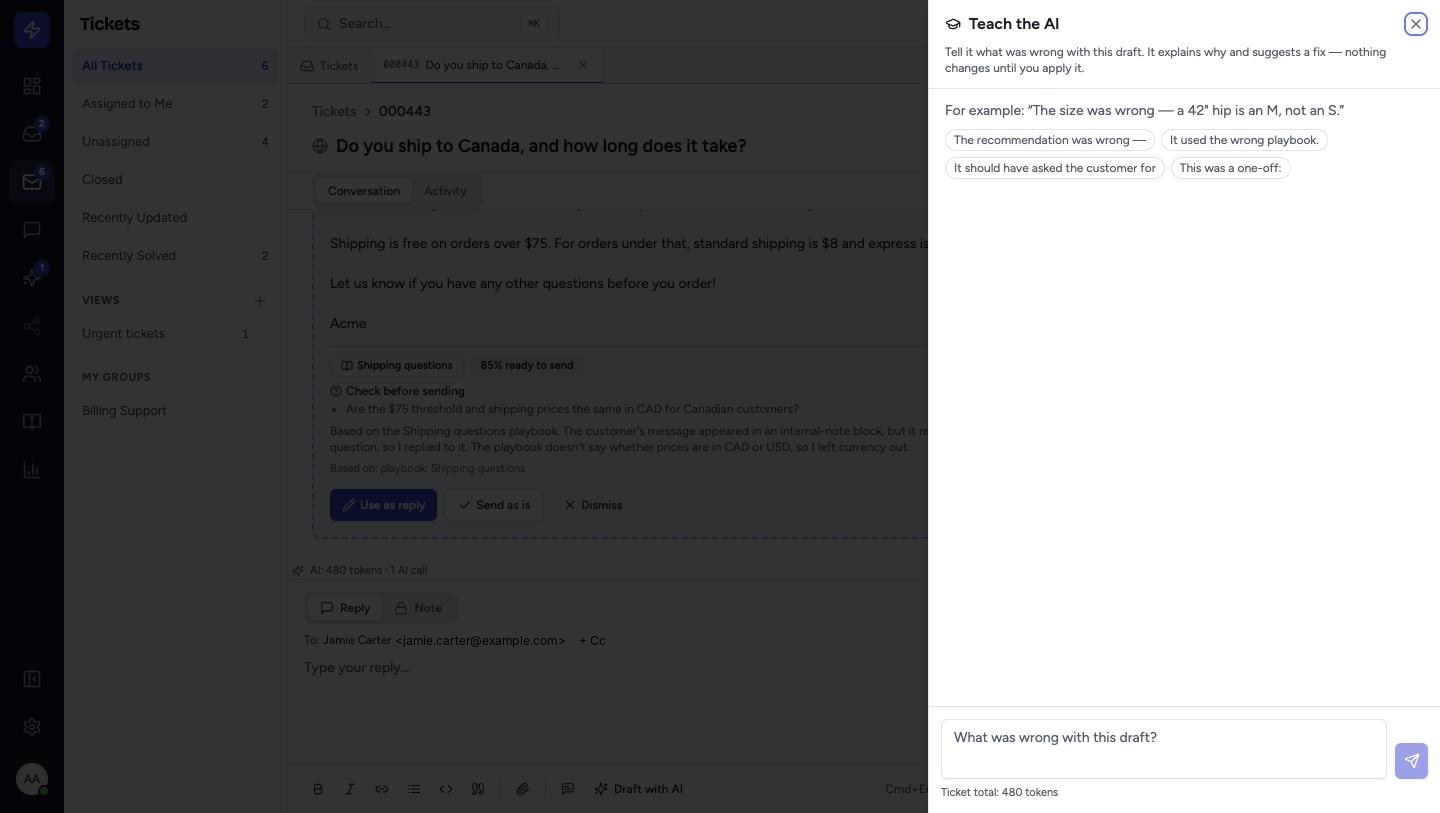The width and height of the screenshot is (1440, 813).
Task: Pick 'The recommendation was wrong —' suggestion
Action: pos(1049,140)
